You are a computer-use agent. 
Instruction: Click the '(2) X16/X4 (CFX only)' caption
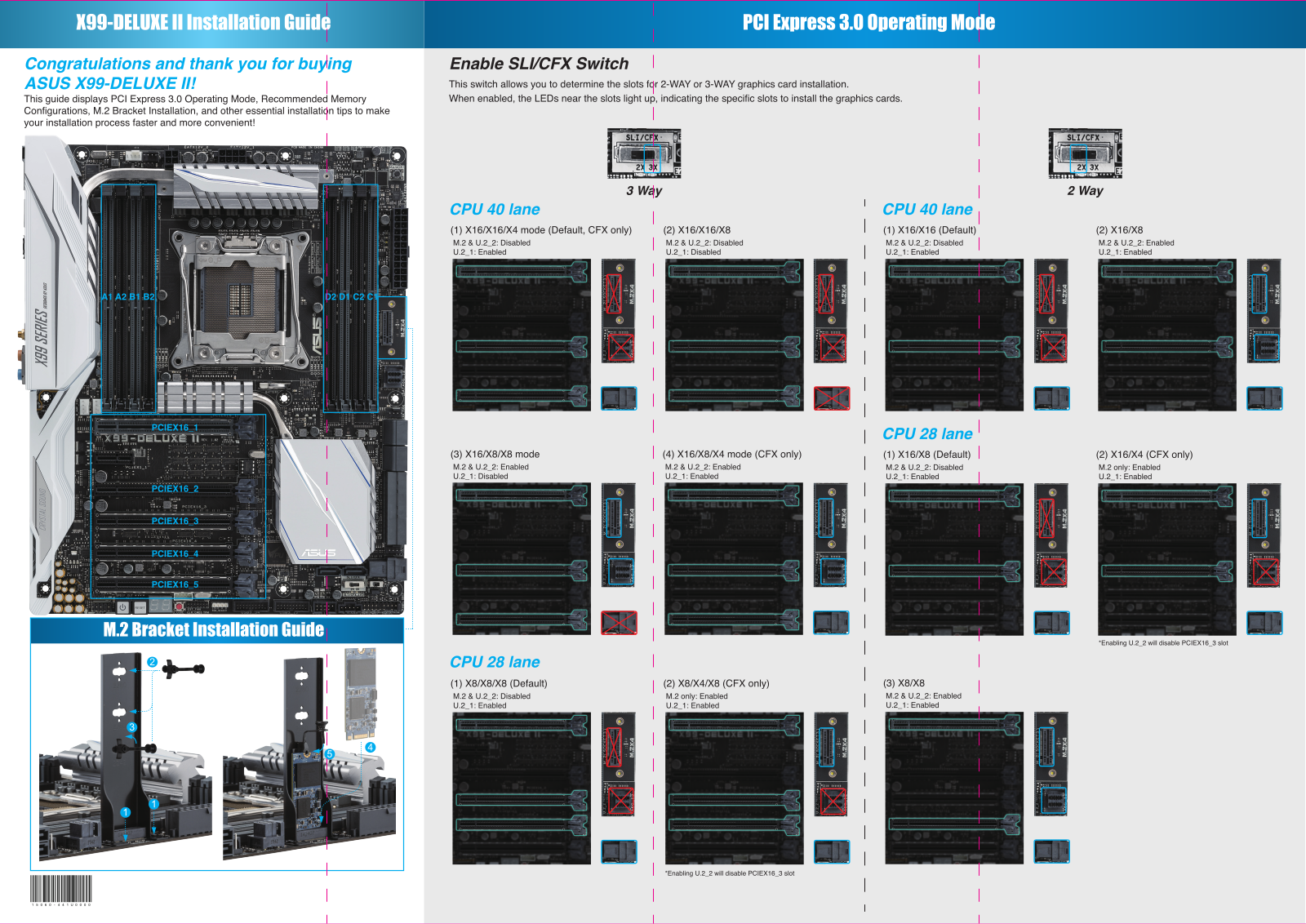[x=1144, y=455]
